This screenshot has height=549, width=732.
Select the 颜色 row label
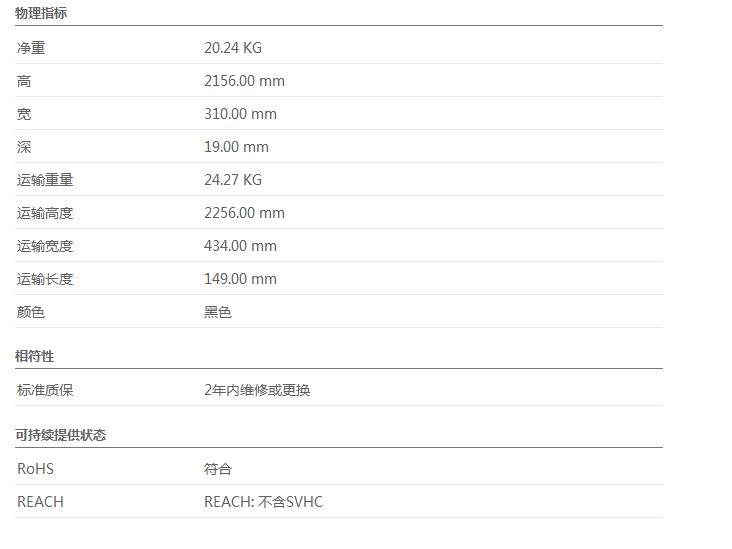[31, 312]
